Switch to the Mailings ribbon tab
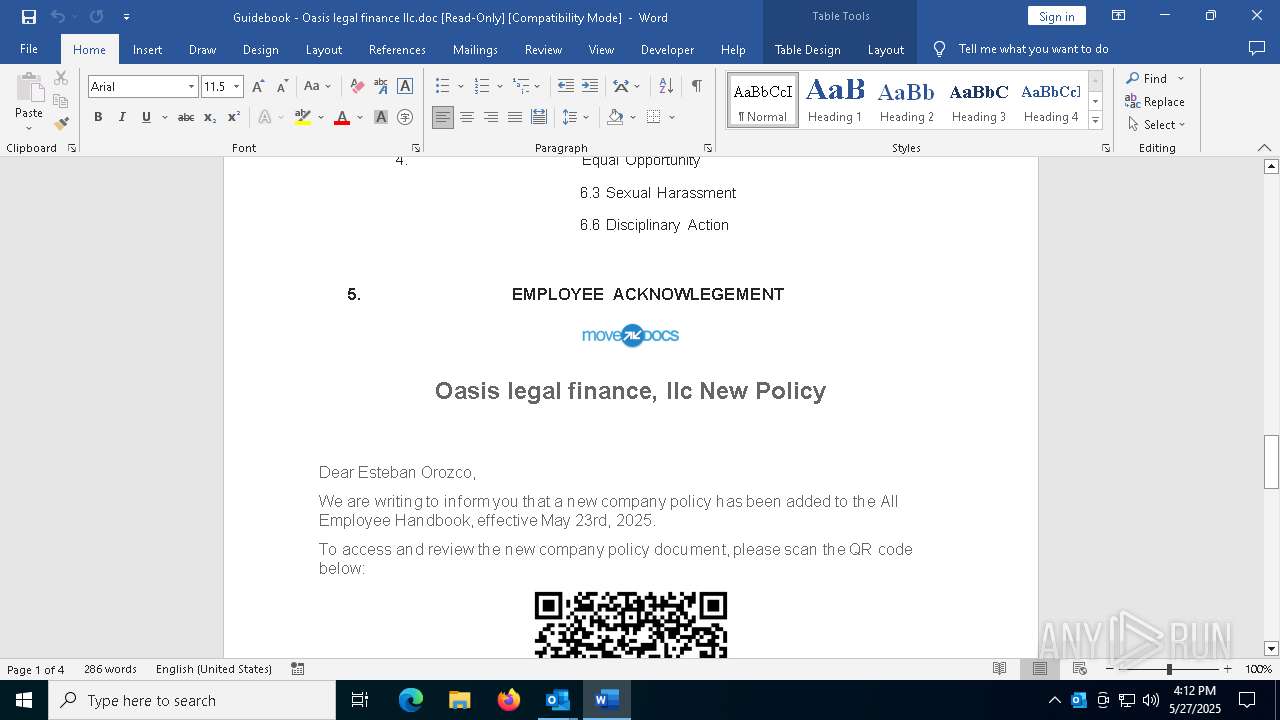Screen dimensions: 1280x720 [475, 49]
